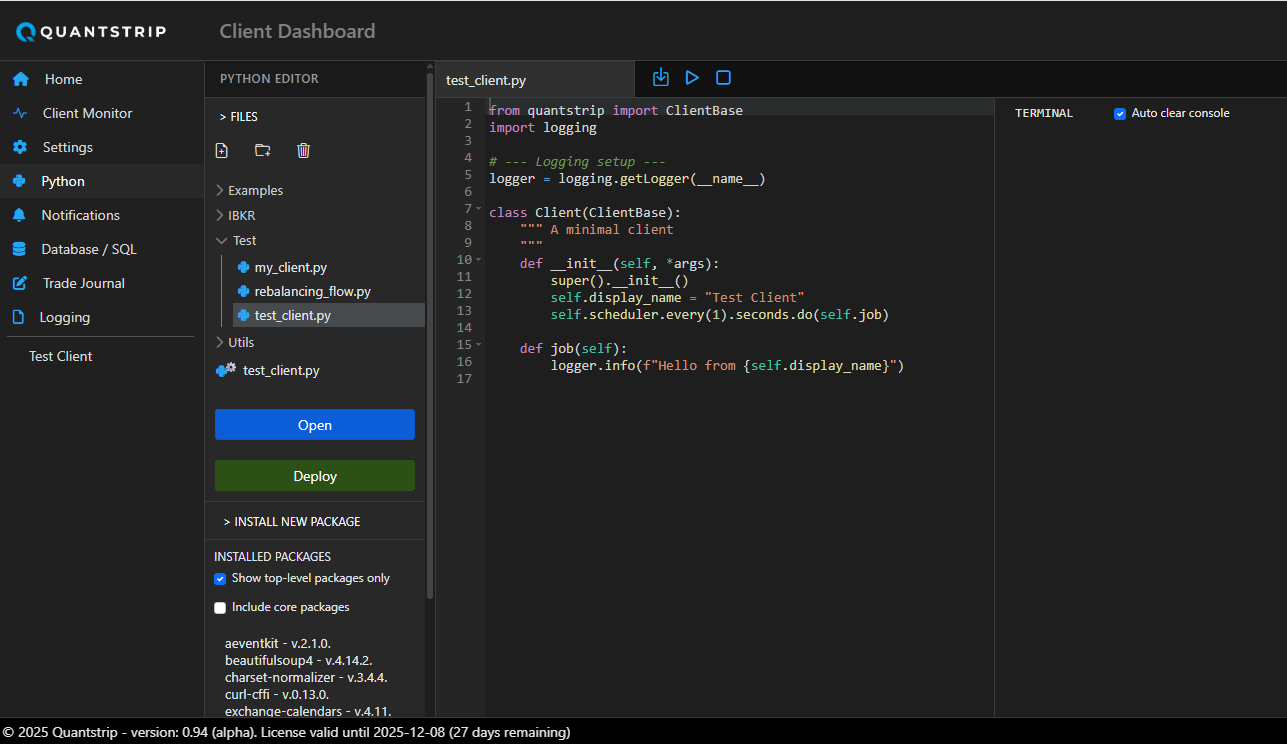Switch to the test_client.py editor tab
1287x744 pixels.
535,80
